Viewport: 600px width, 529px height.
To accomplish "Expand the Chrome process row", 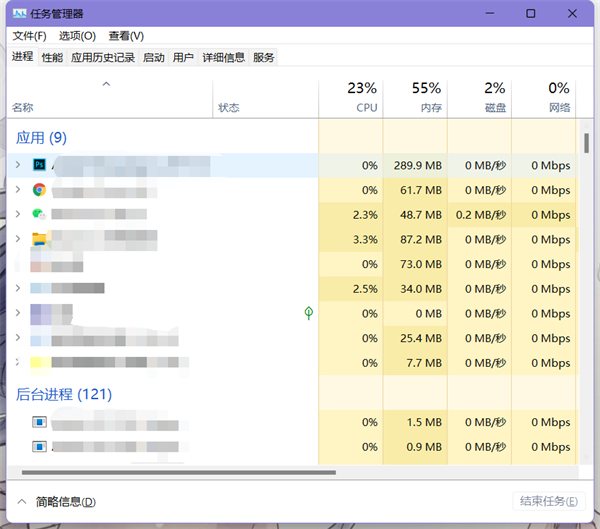I will point(18,189).
